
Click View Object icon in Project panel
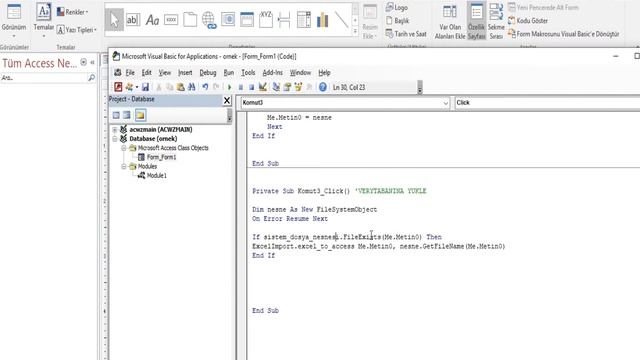tap(127, 115)
